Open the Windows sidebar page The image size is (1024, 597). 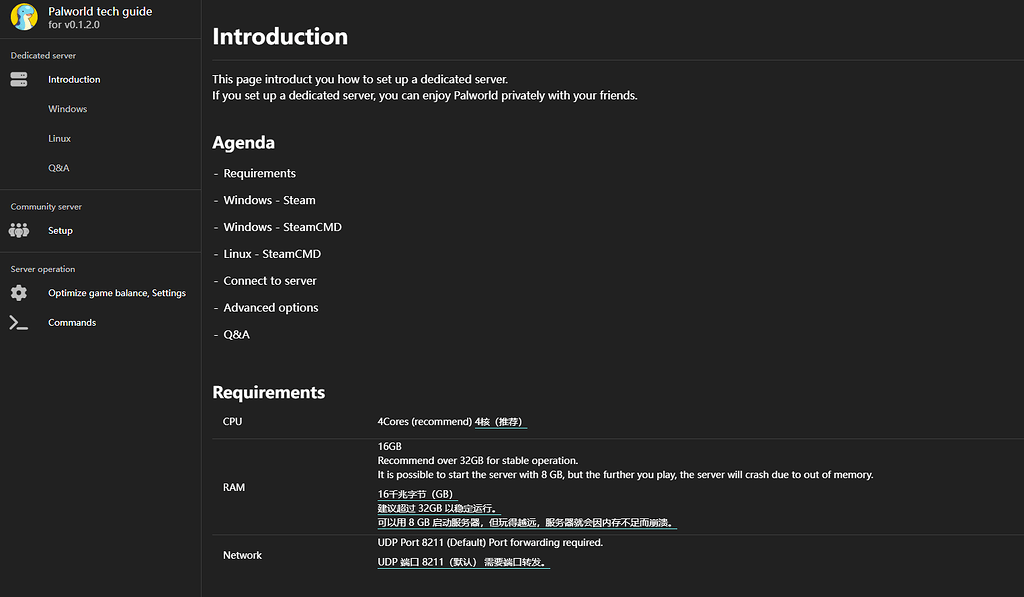point(67,109)
